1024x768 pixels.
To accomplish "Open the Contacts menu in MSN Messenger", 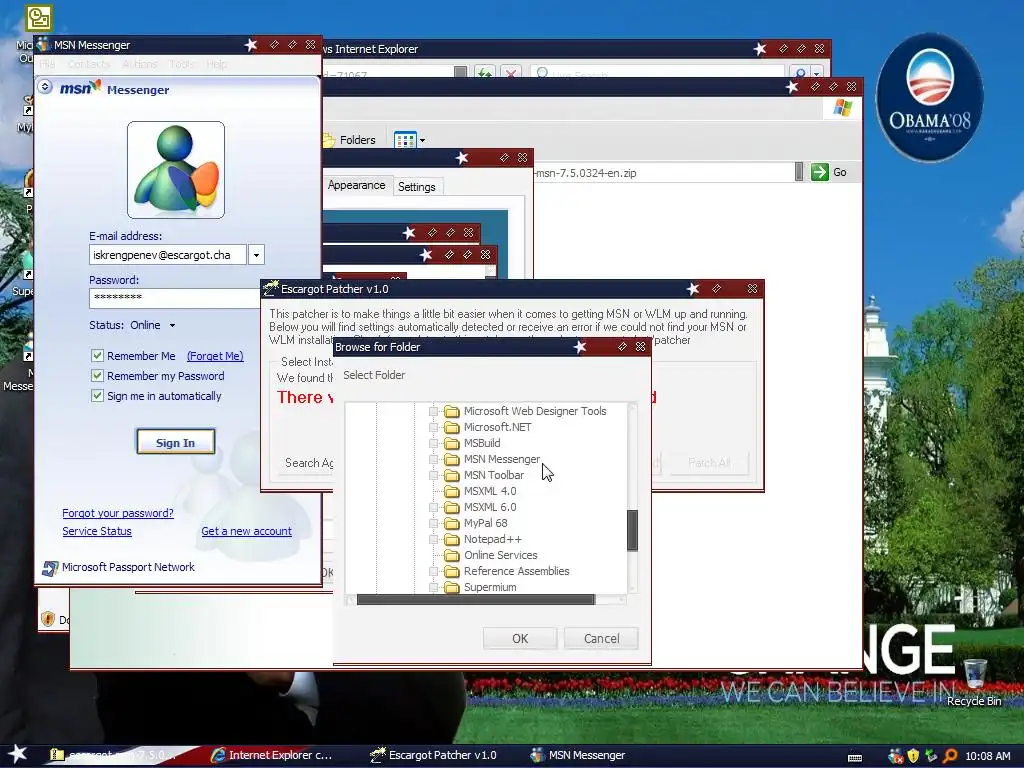I will click(89, 64).
